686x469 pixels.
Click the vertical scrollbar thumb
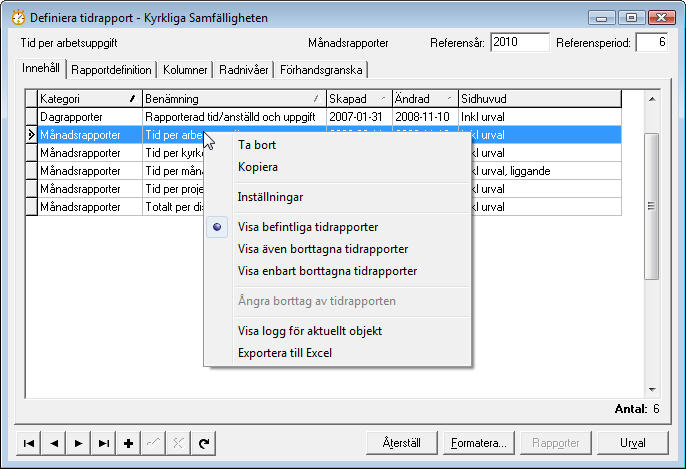[x=651, y=206]
